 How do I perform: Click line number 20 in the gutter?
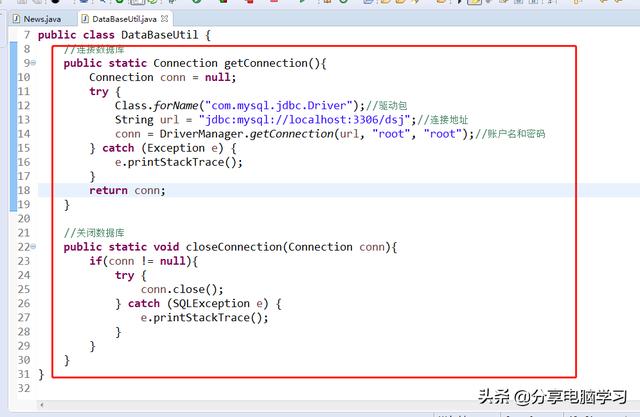(x=24, y=219)
